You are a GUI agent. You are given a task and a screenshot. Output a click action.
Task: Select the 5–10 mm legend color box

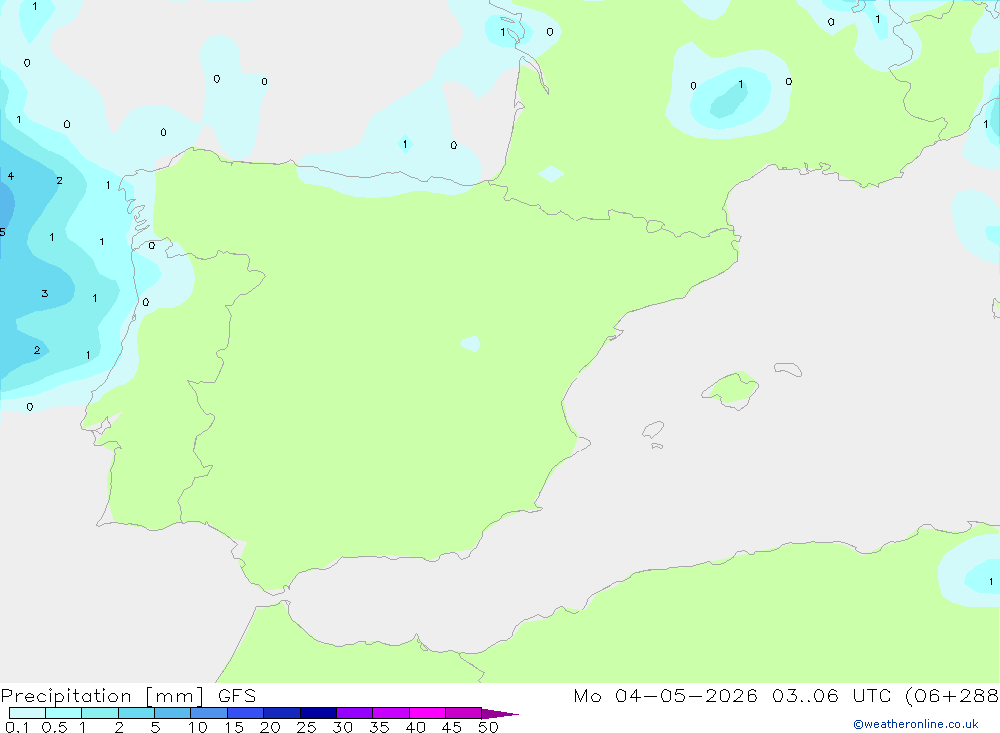[173, 713]
